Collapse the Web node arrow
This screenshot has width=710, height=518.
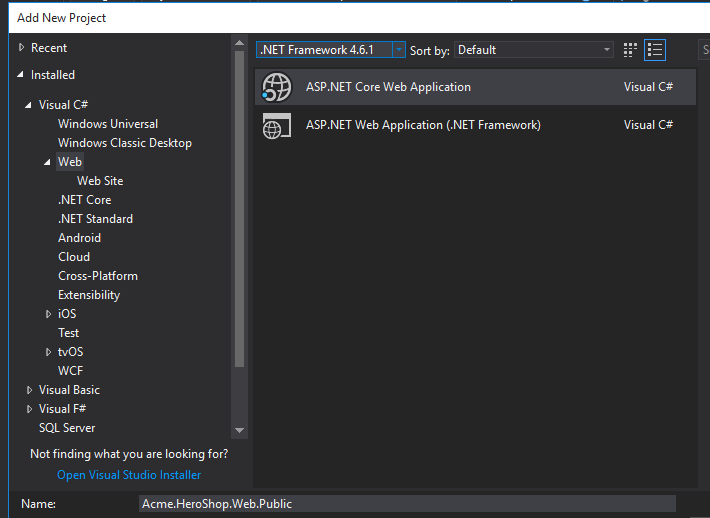pyautogui.click(x=47, y=162)
